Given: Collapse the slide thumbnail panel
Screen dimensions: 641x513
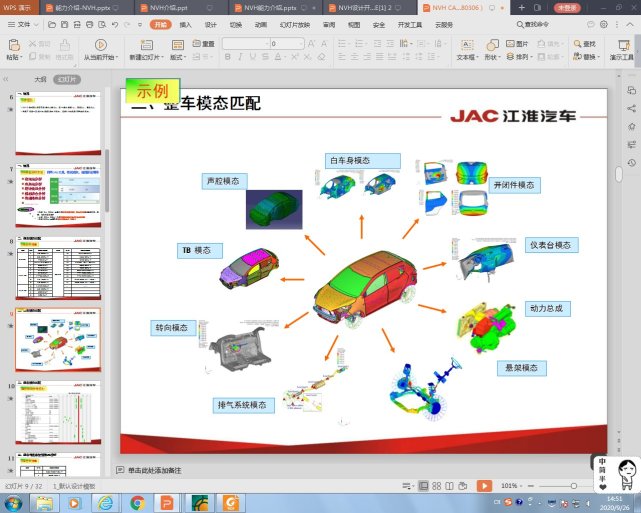Looking at the screenshot, I should point(6,79).
